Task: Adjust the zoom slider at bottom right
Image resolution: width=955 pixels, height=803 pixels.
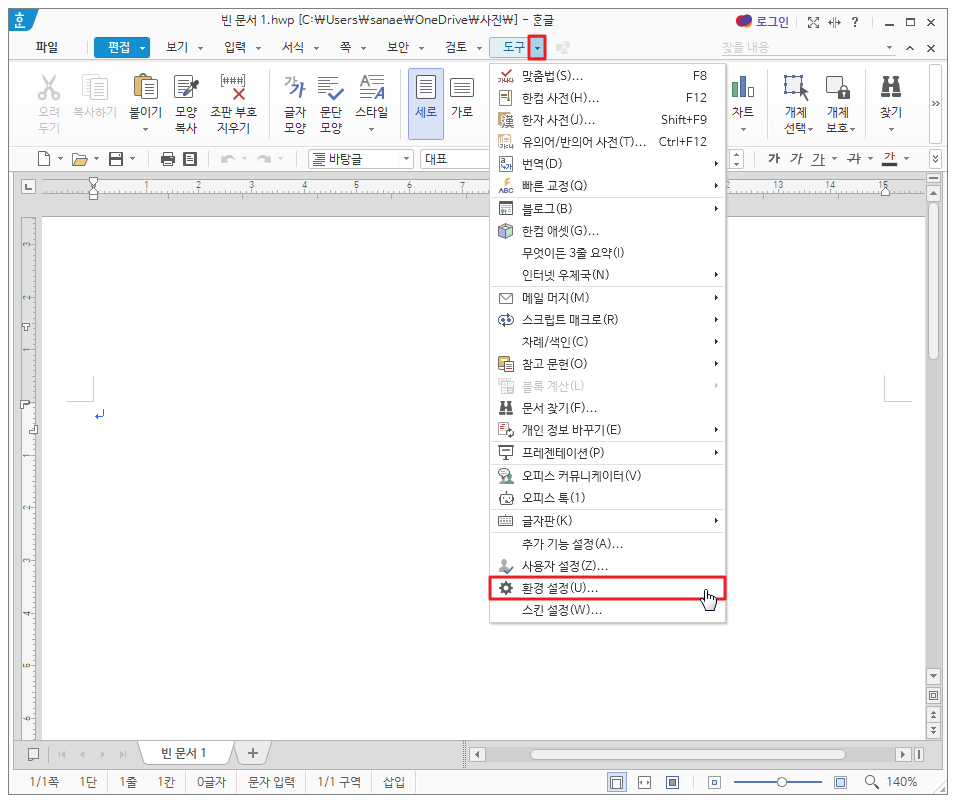Action: 781,782
